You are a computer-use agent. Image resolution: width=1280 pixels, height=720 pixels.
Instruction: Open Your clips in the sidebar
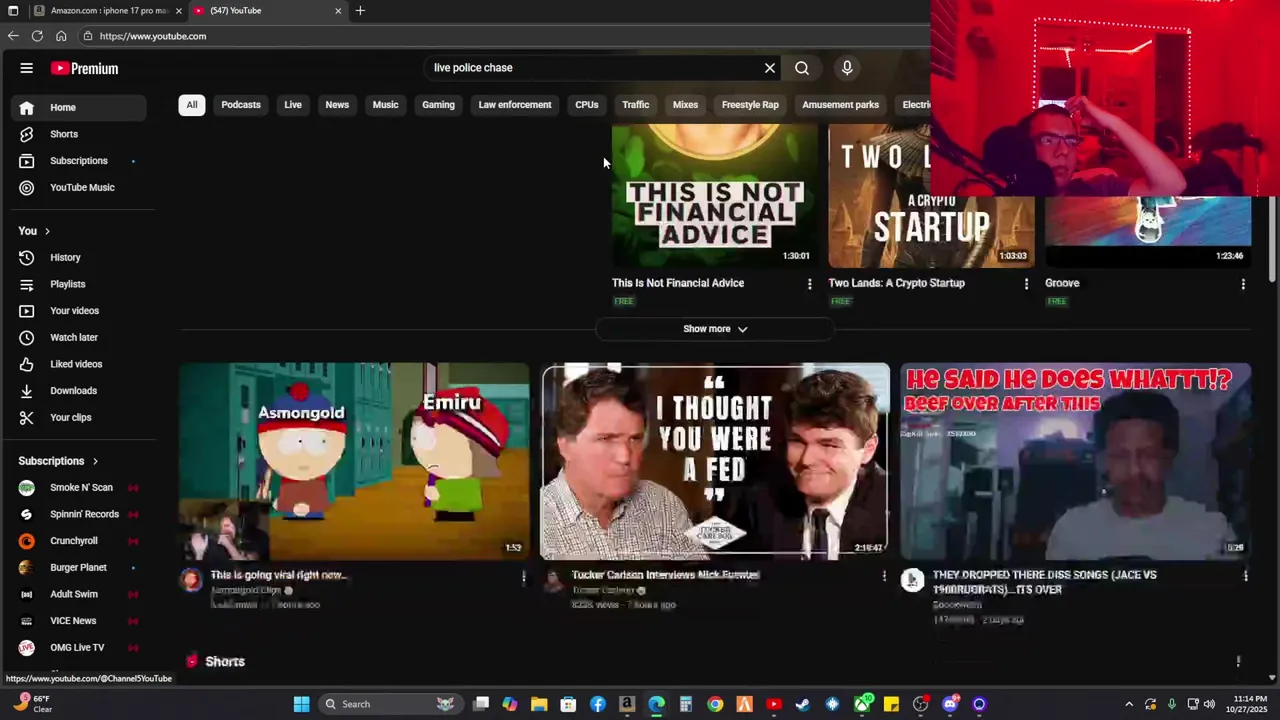[79, 417]
